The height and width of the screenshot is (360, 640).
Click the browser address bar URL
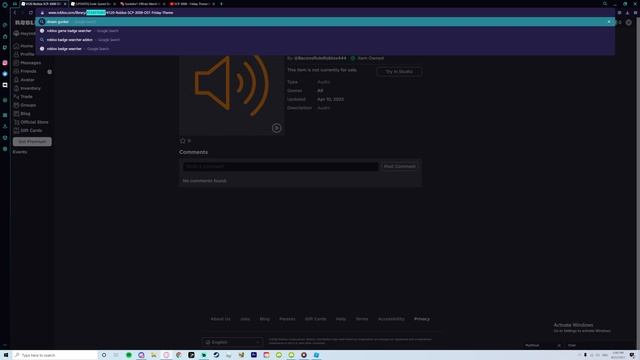110,13
